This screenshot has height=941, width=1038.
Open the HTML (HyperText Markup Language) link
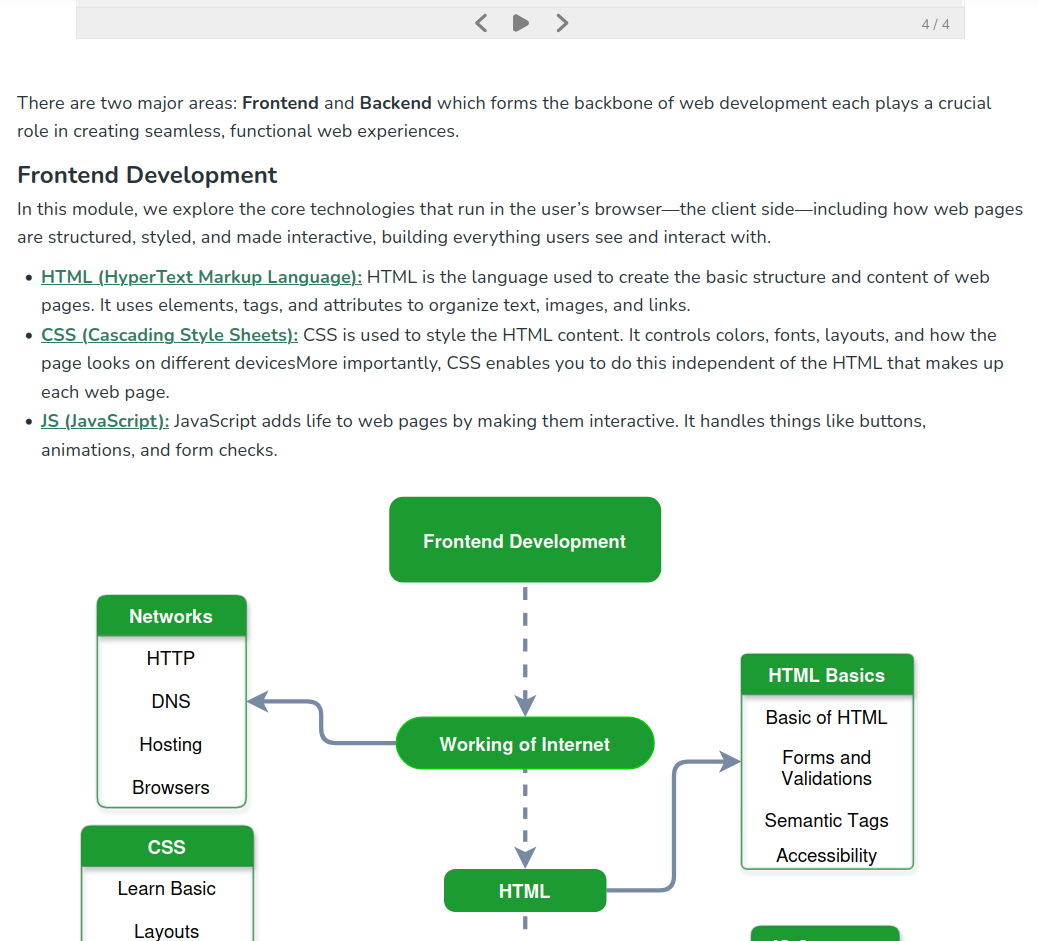click(x=201, y=277)
